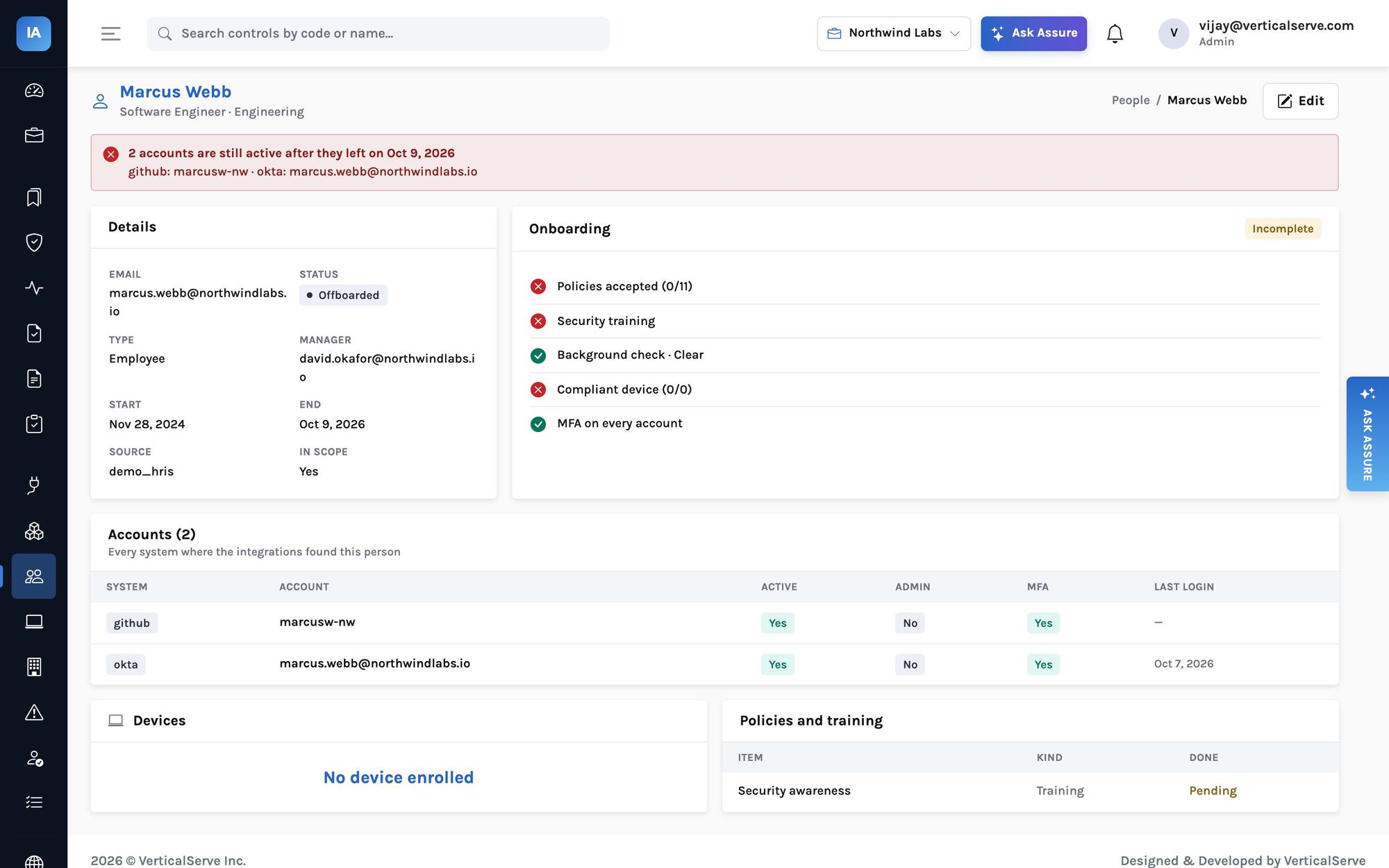Click the Security awareness training row

[x=1030, y=791]
